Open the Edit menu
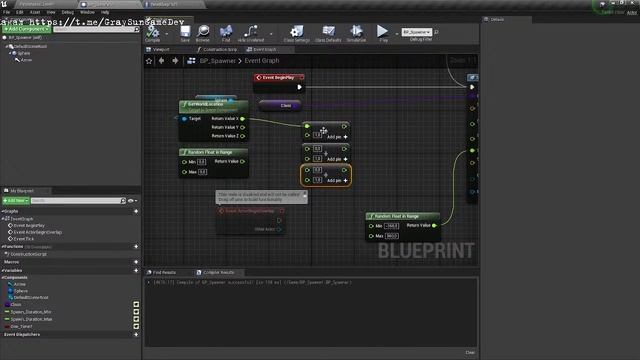The width and height of the screenshot is (640, 360). (x=20, y=12)
